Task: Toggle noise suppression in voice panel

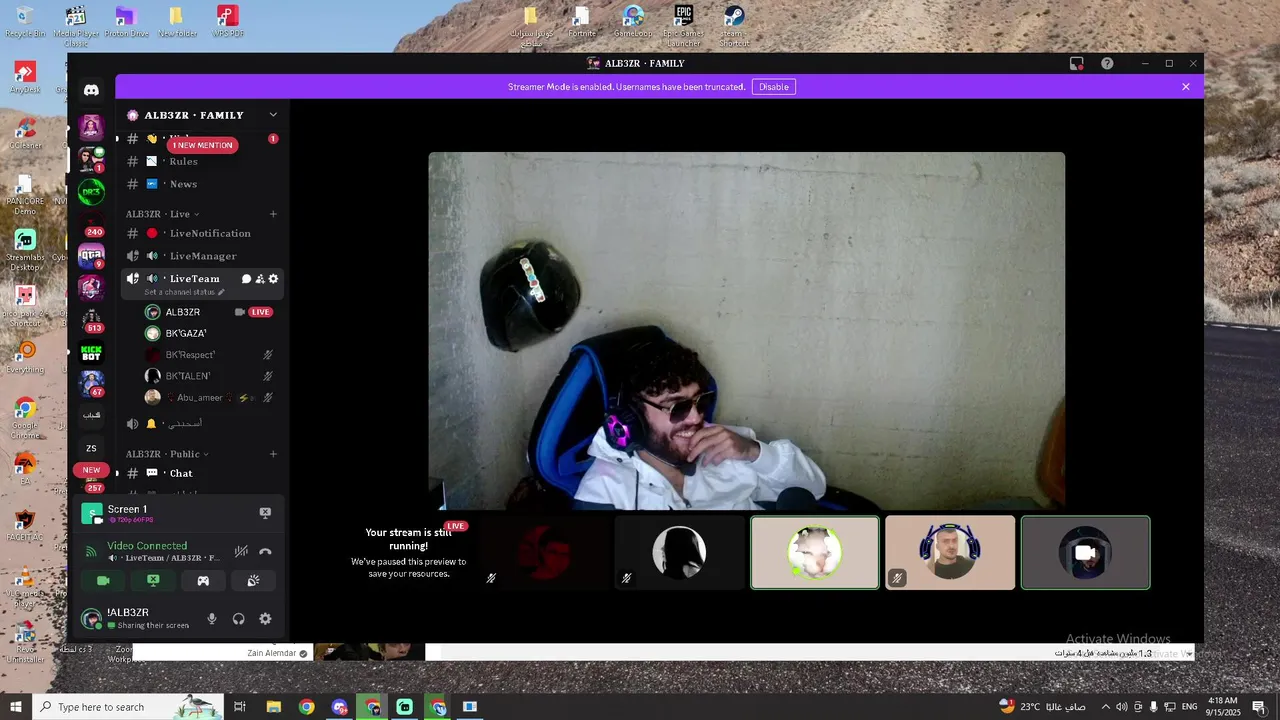Action: pyautogui.click(x=241, y=551)
